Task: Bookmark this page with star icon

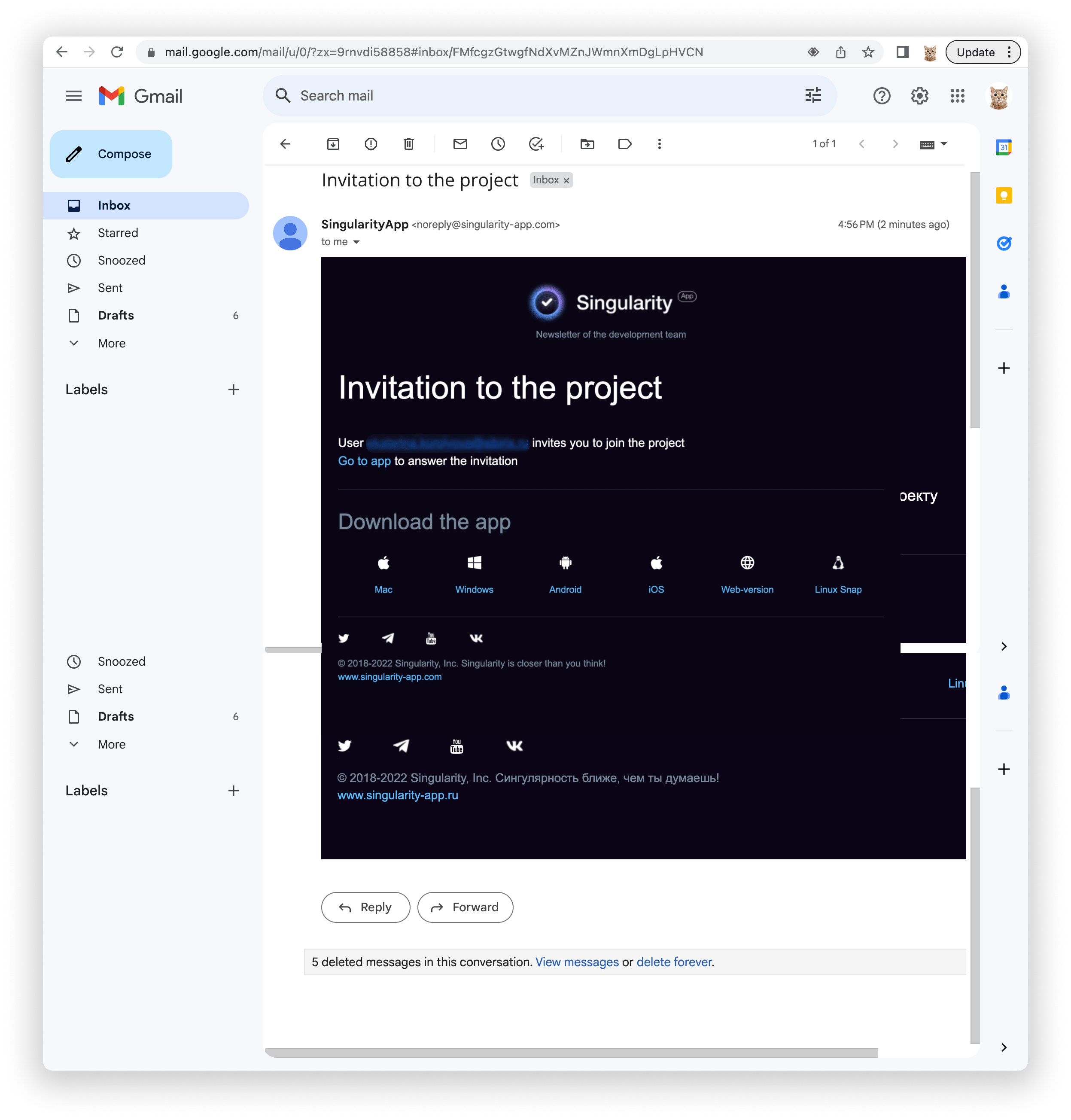Action: (x=868, y=52)
